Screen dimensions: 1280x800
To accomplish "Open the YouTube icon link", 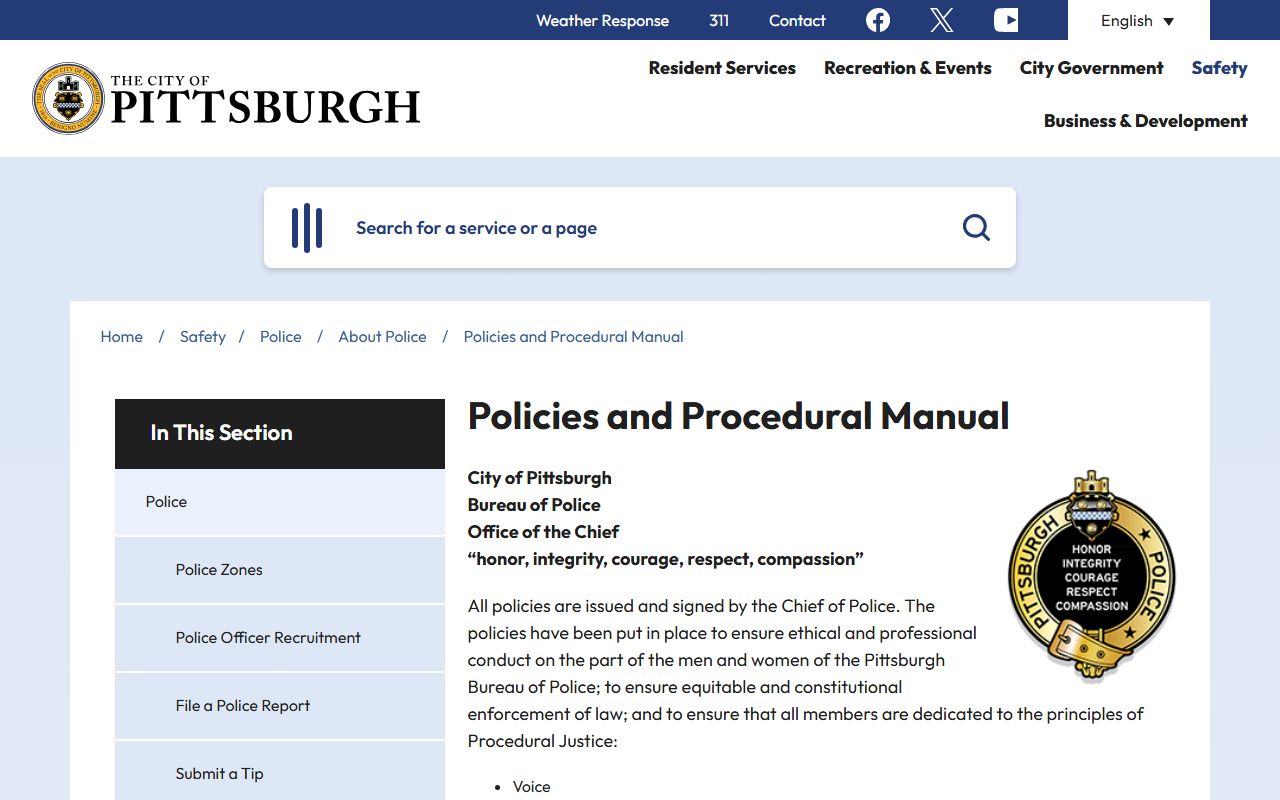I will (1006, 20).
